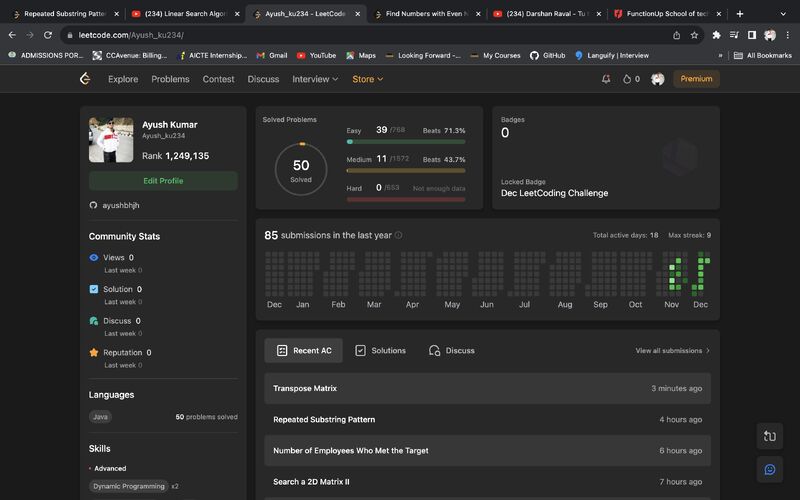Viewport: 800px width, 500px height.
Task: Click the 50 Solved progress circle
Action: pos(301,169)
